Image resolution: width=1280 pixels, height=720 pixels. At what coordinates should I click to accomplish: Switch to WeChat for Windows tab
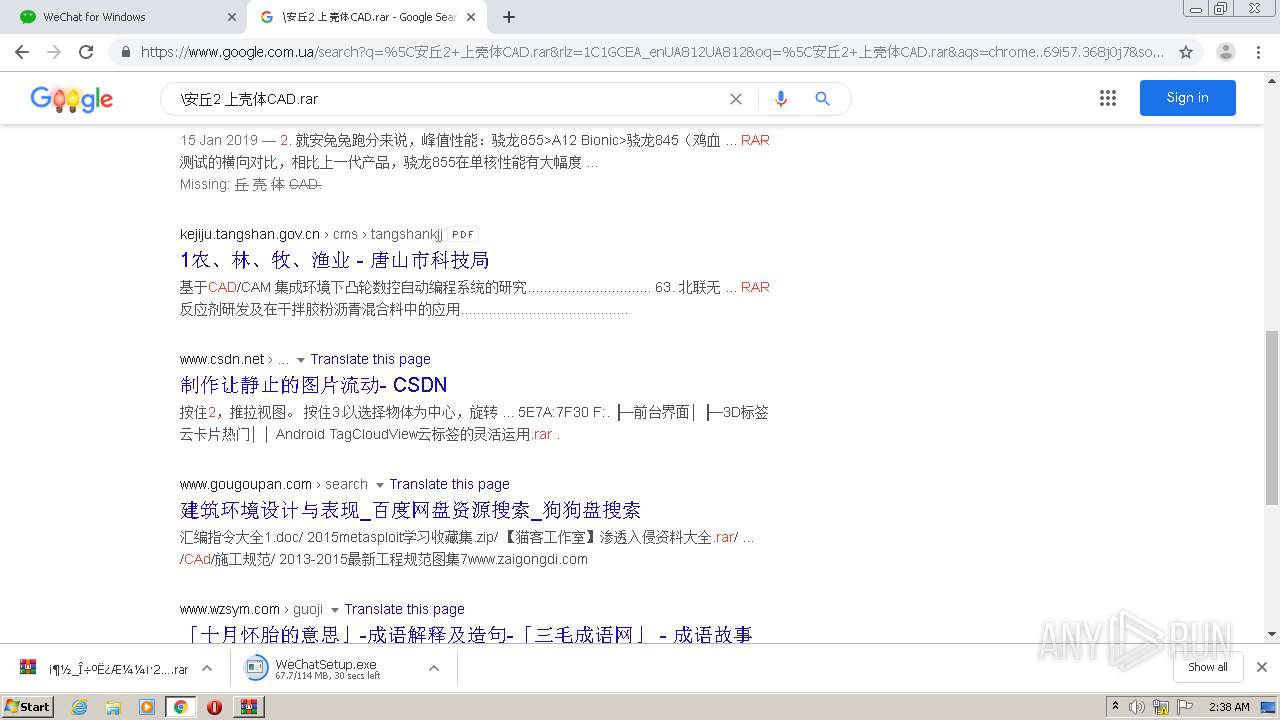pos(125,17)
